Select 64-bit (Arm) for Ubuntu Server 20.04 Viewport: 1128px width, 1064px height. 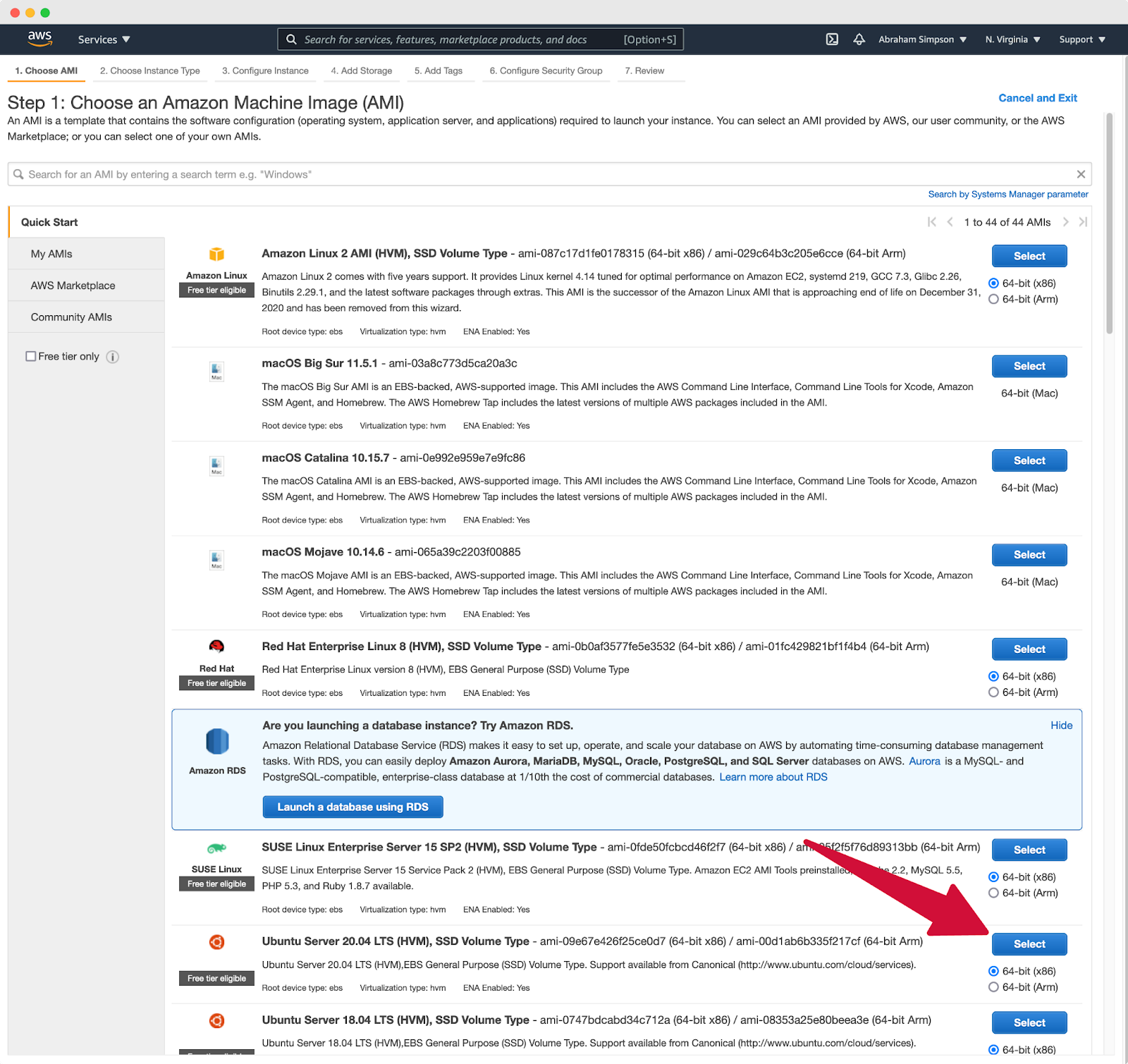tap(994, 987)
